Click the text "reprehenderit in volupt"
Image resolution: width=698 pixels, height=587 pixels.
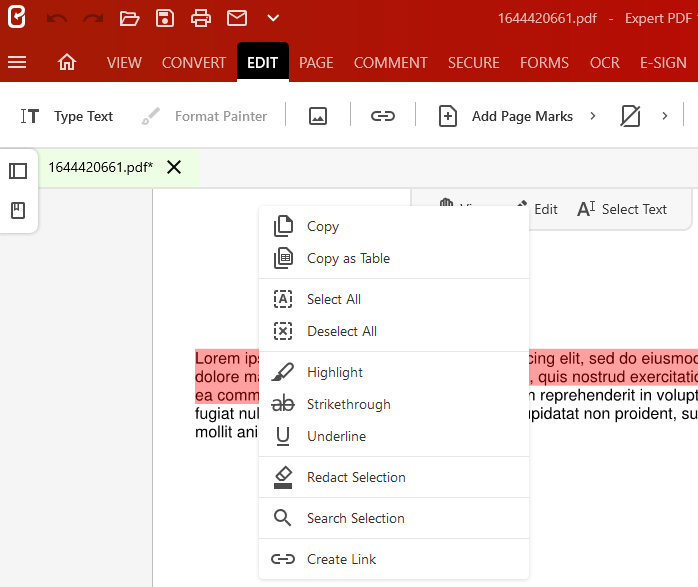coord(619,395)
